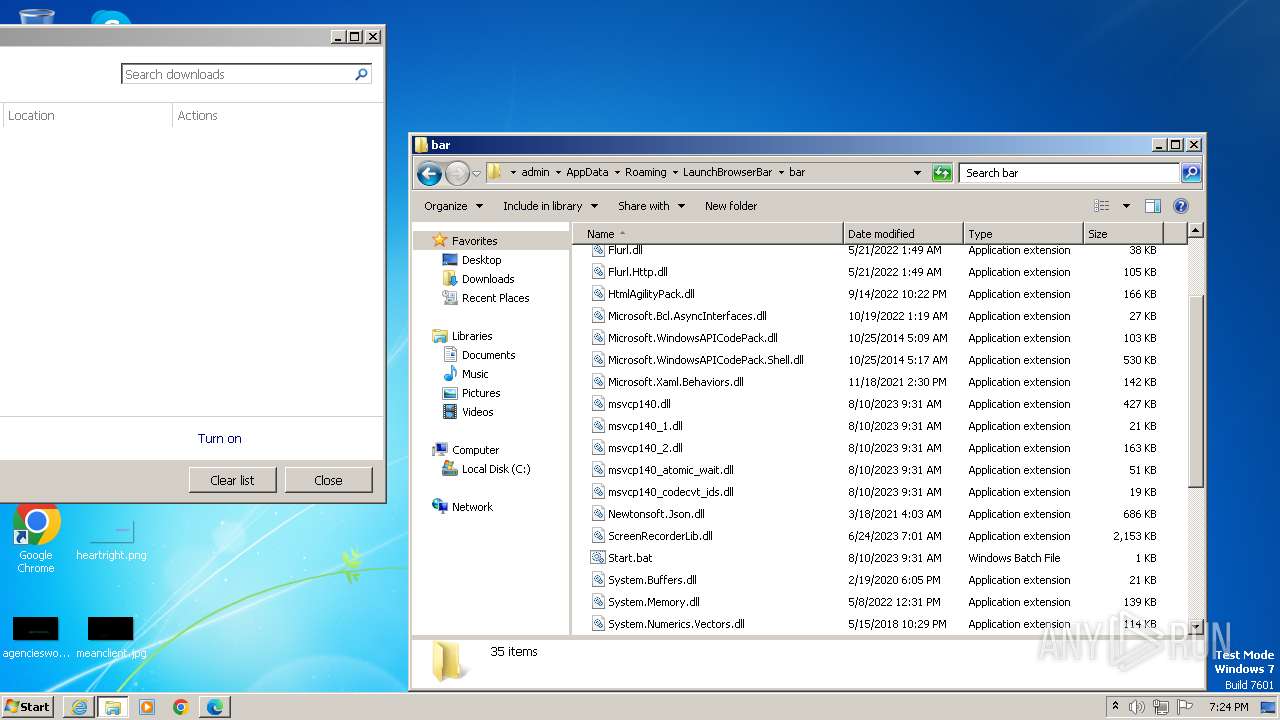Click LaunchBrowserBar in the breadcrumb path
This screenshot has width=1280, height=720.
[728, 172]
